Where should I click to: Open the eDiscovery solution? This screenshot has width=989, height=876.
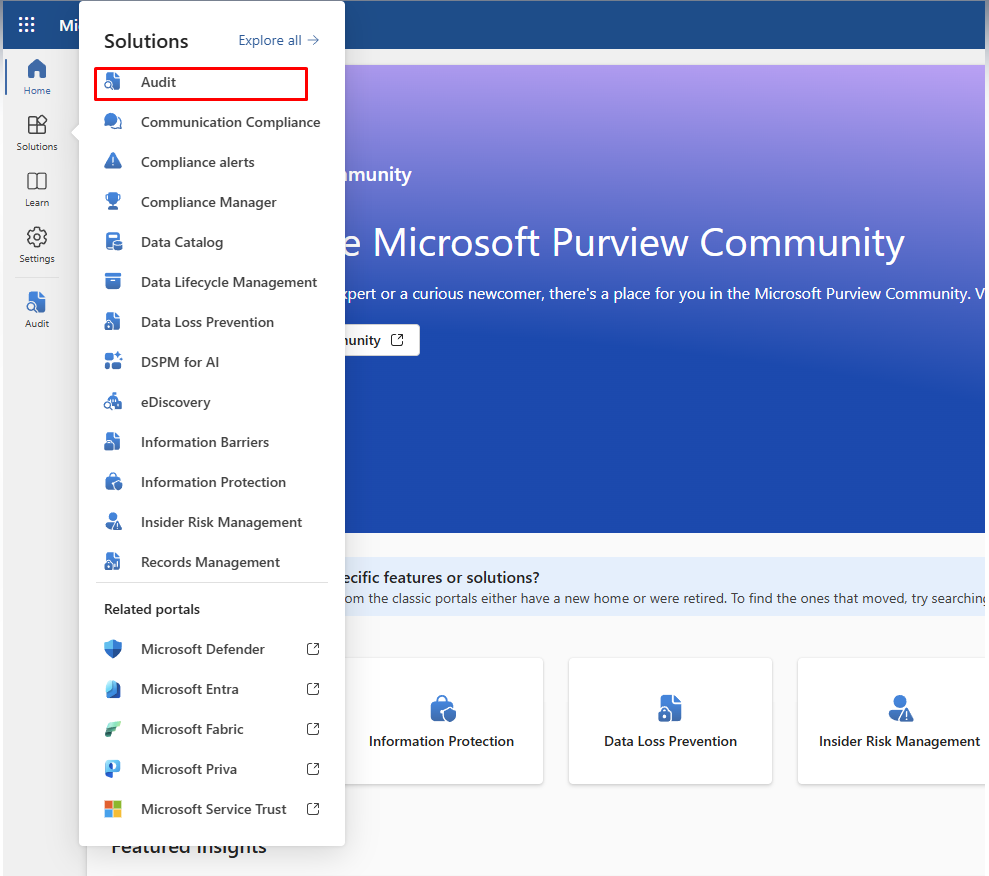174,401
